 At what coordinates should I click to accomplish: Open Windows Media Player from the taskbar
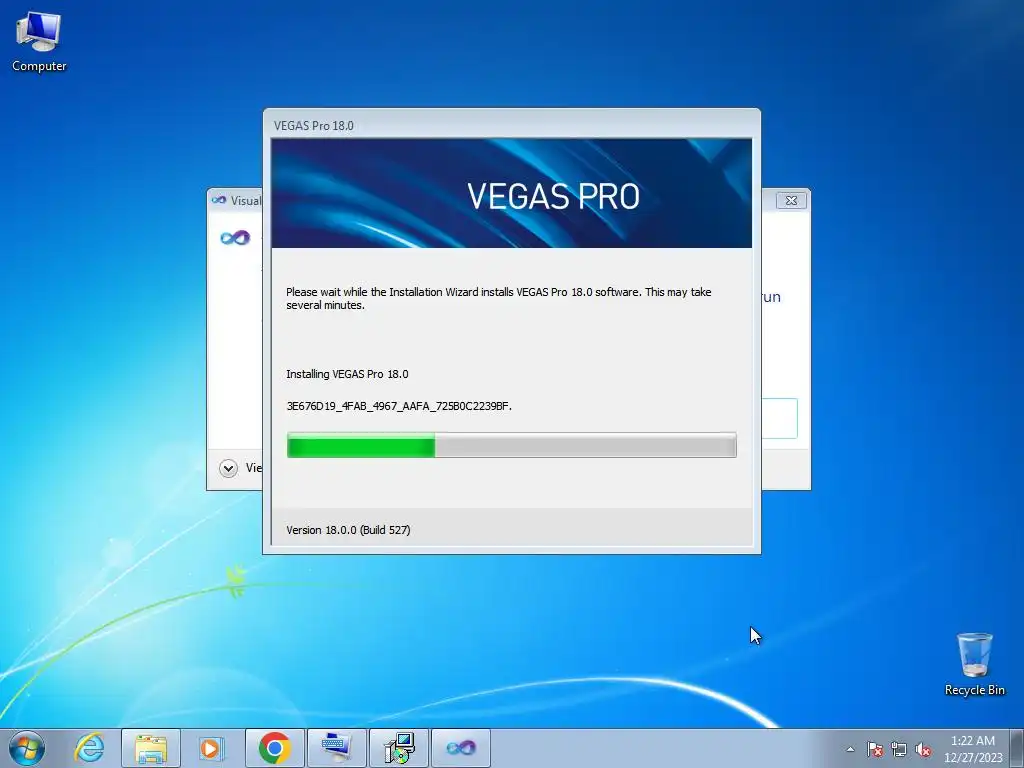click(211, 748)
